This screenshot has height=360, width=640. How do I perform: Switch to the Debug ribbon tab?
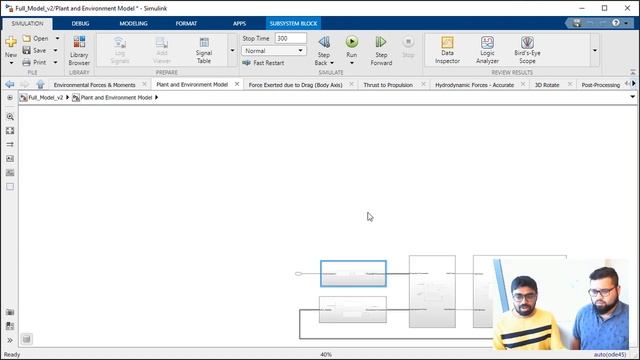point(80,23)
